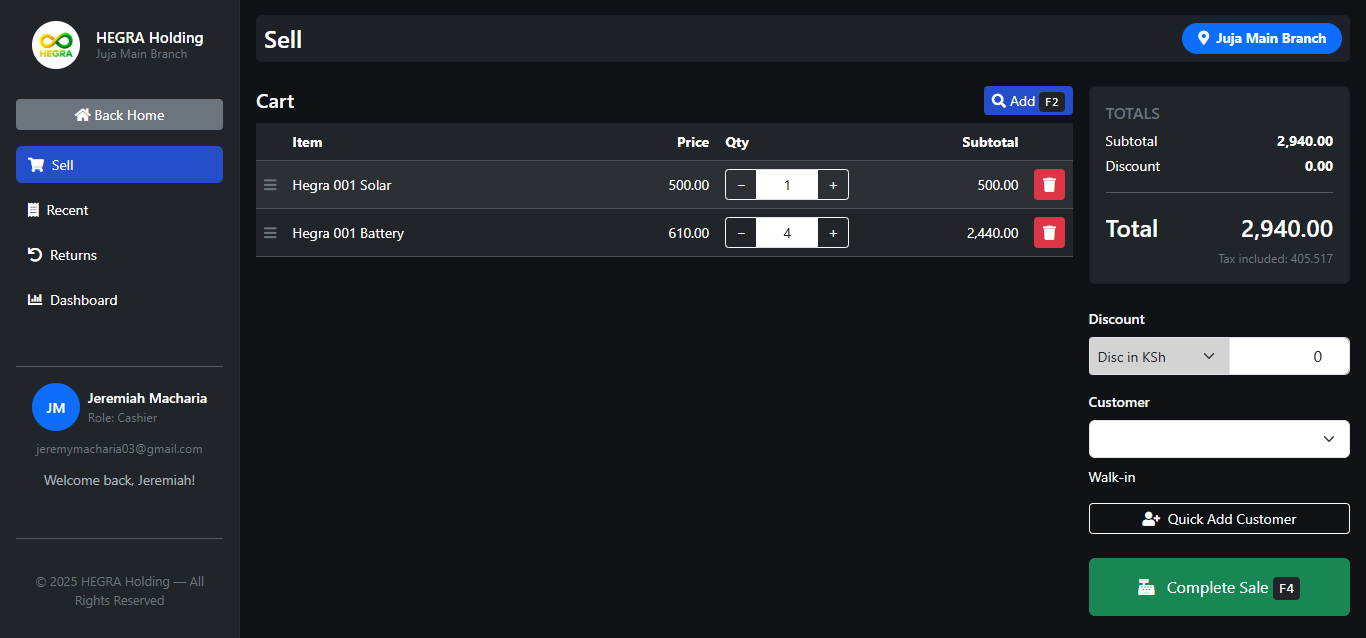
Task: Increase Hegra 001 Solar quantity with plus
Action: pos(833,185)
